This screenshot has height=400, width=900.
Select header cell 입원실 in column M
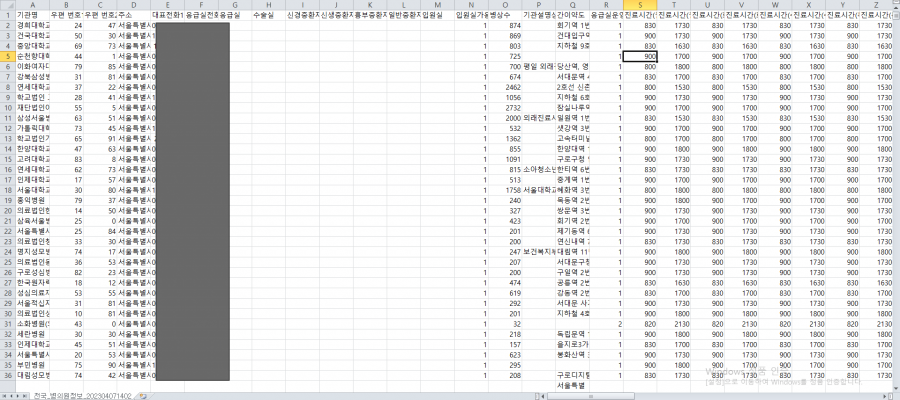pos(437,15)
